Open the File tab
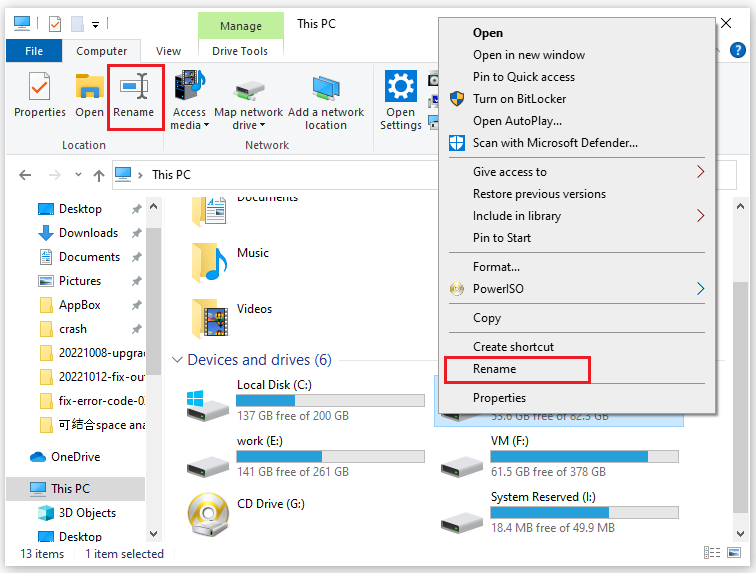 tap(34, 51)
